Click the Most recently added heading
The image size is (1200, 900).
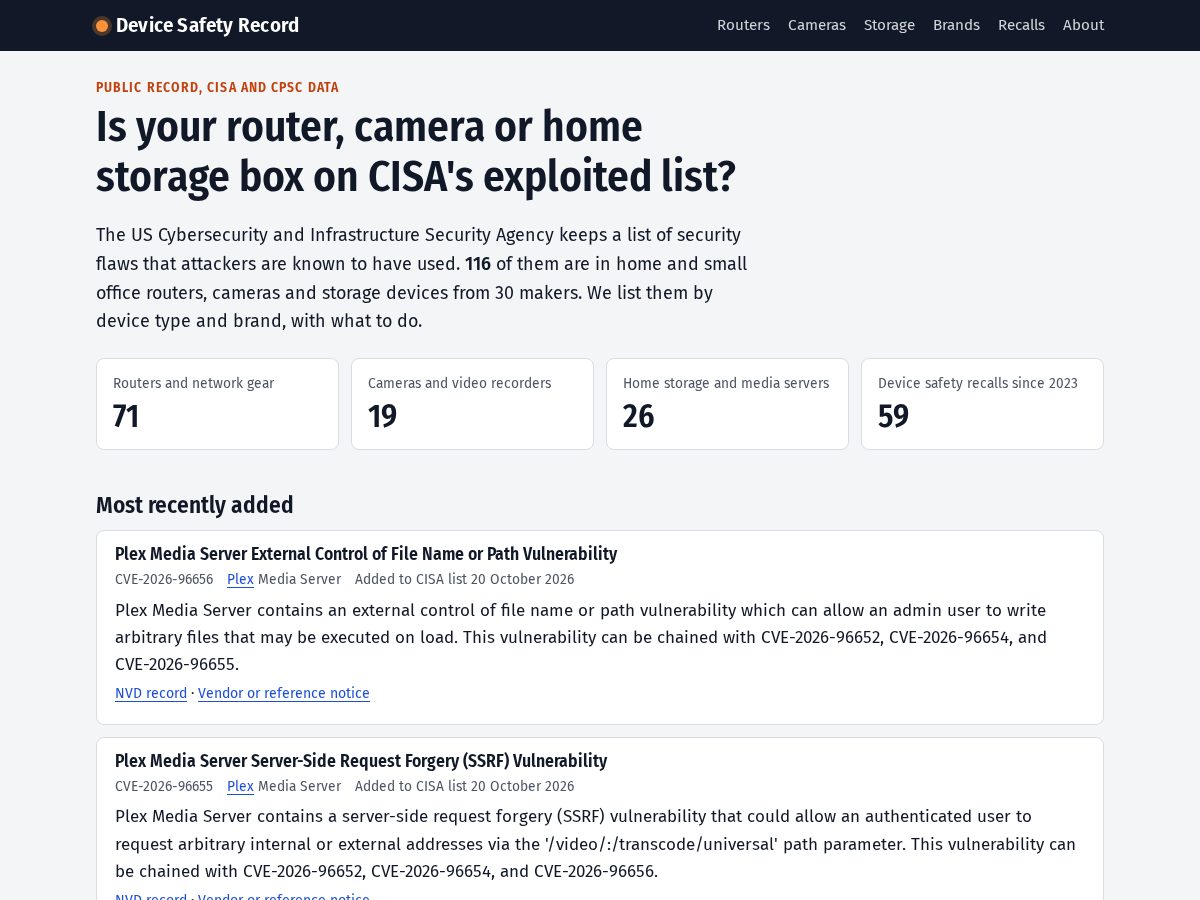tap(195, 505)
